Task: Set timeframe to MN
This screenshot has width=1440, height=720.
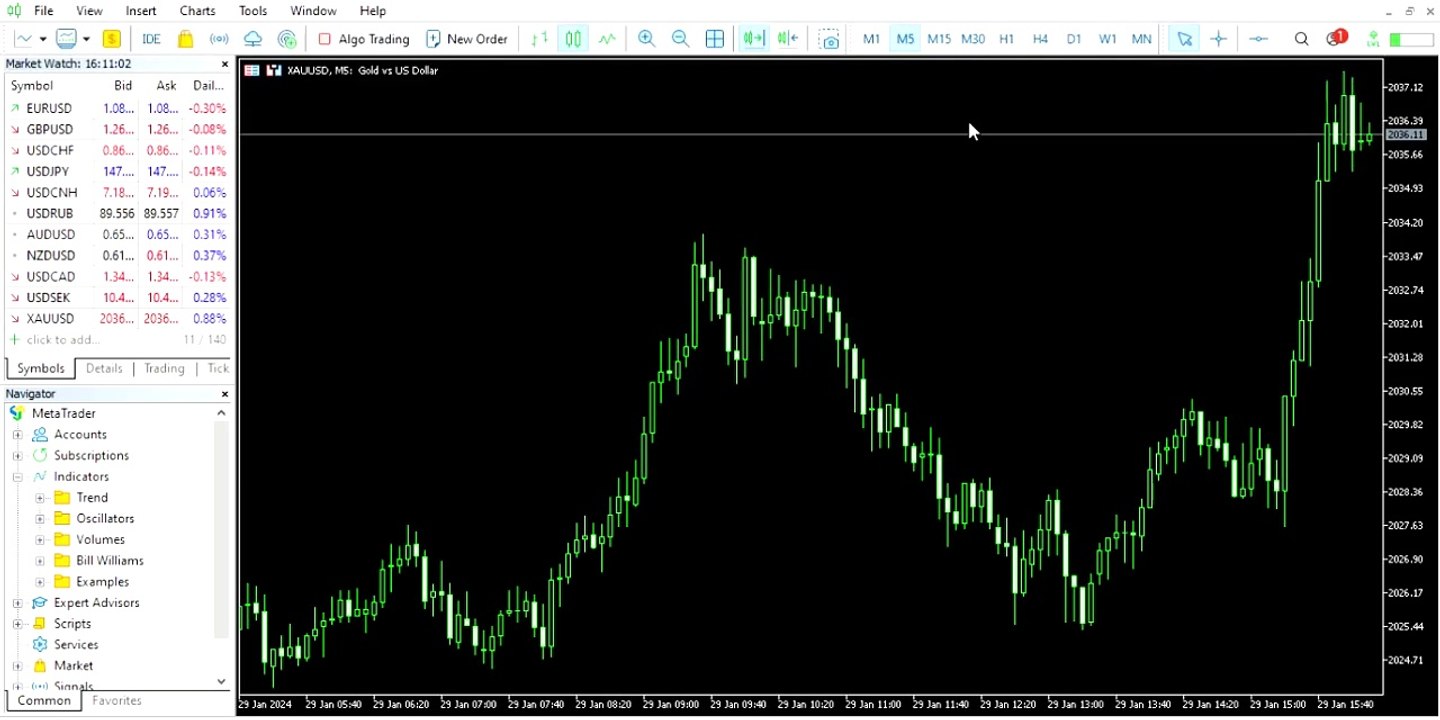Action: pyautogui.click(x=1141, y=39)
